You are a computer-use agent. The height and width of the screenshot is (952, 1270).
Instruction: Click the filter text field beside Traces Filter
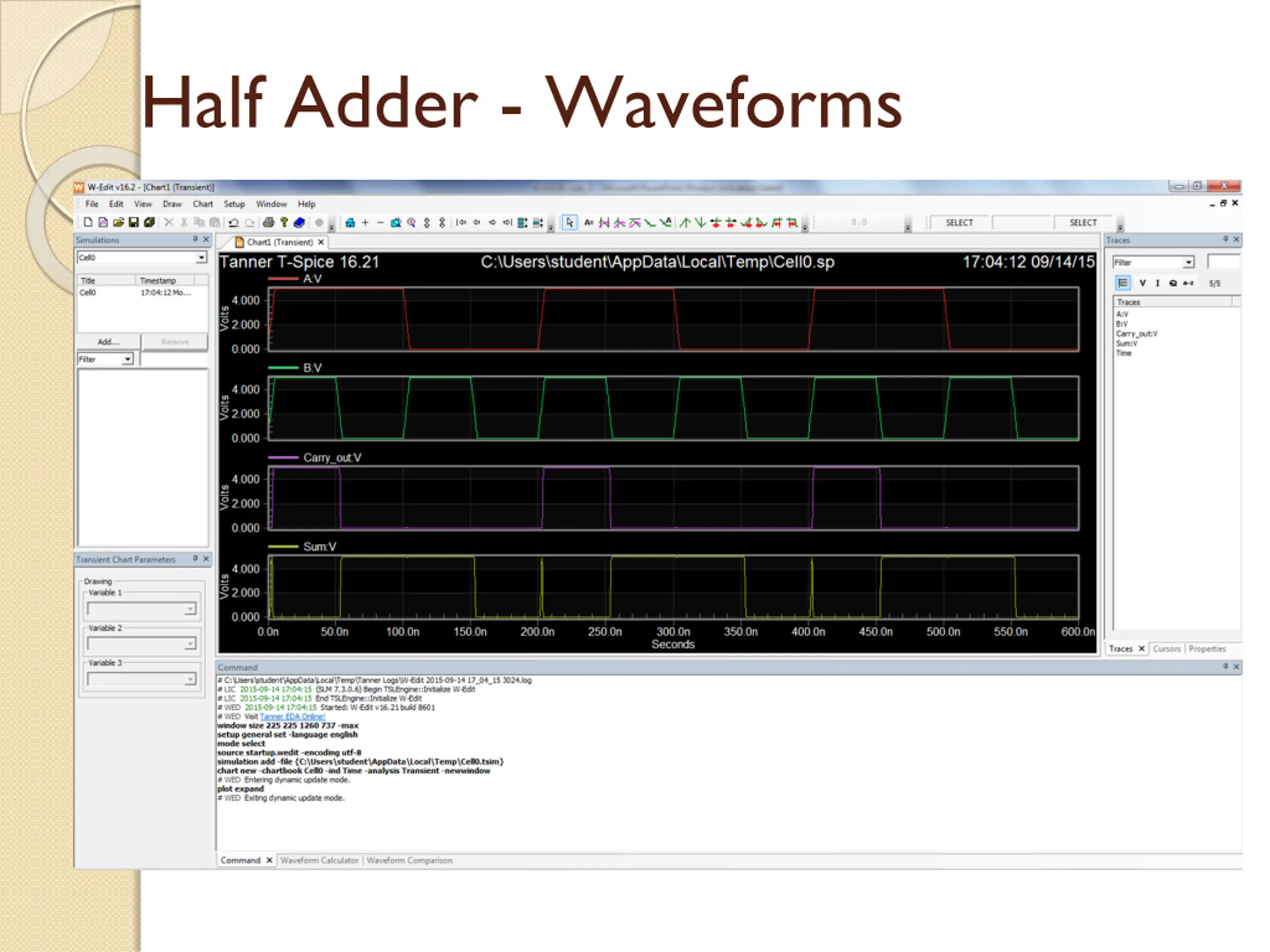[1223, 262]
